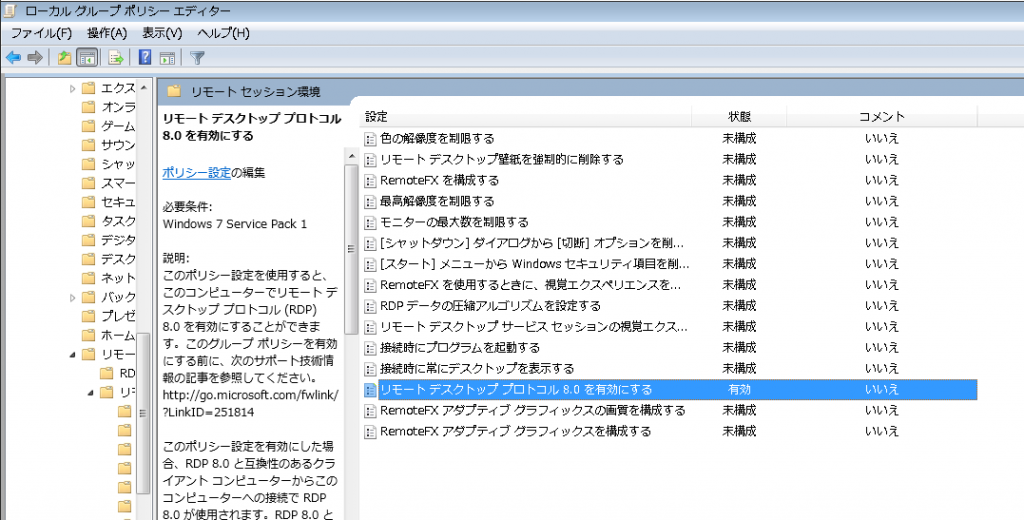Select プレゼ folder in tree
The height and width of the screenshot is (520, 1024).
(x=118, y=316)
